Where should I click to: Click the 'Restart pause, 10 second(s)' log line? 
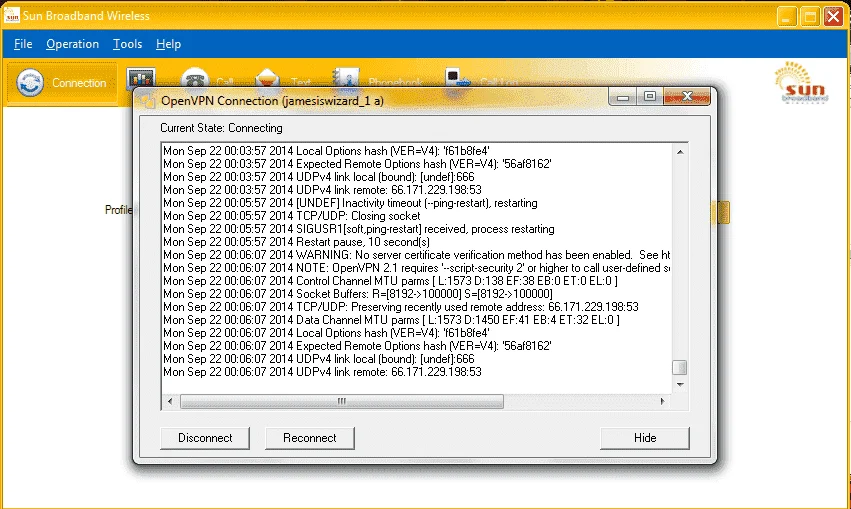296,242
